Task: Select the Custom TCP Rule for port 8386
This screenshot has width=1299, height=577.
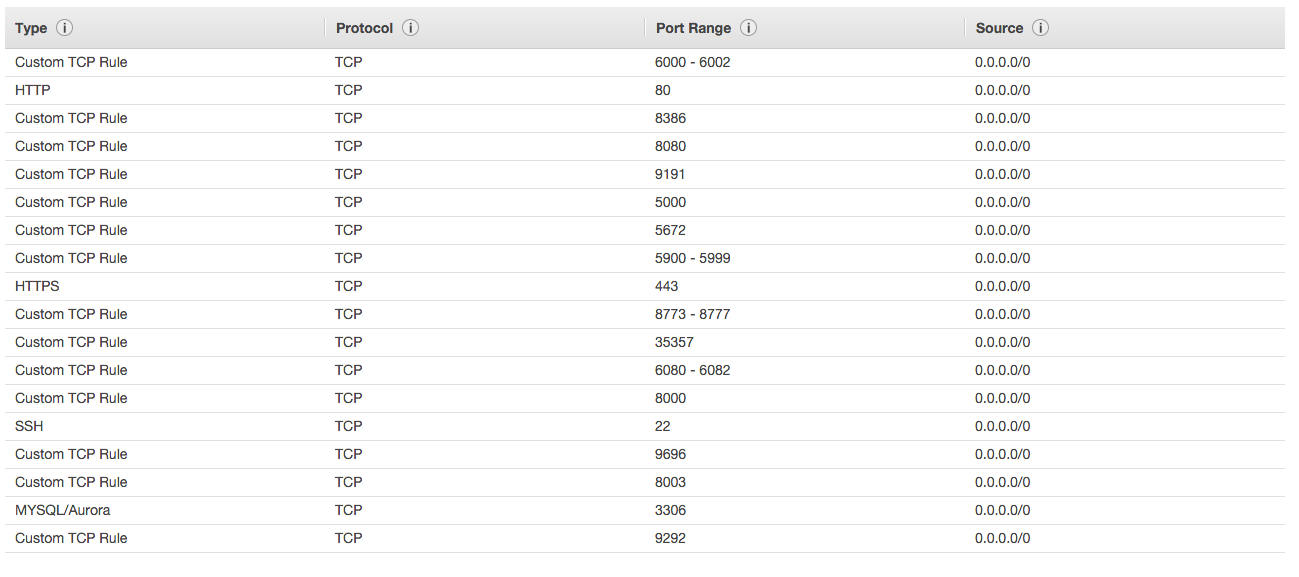Action: (x=70, y=118)
